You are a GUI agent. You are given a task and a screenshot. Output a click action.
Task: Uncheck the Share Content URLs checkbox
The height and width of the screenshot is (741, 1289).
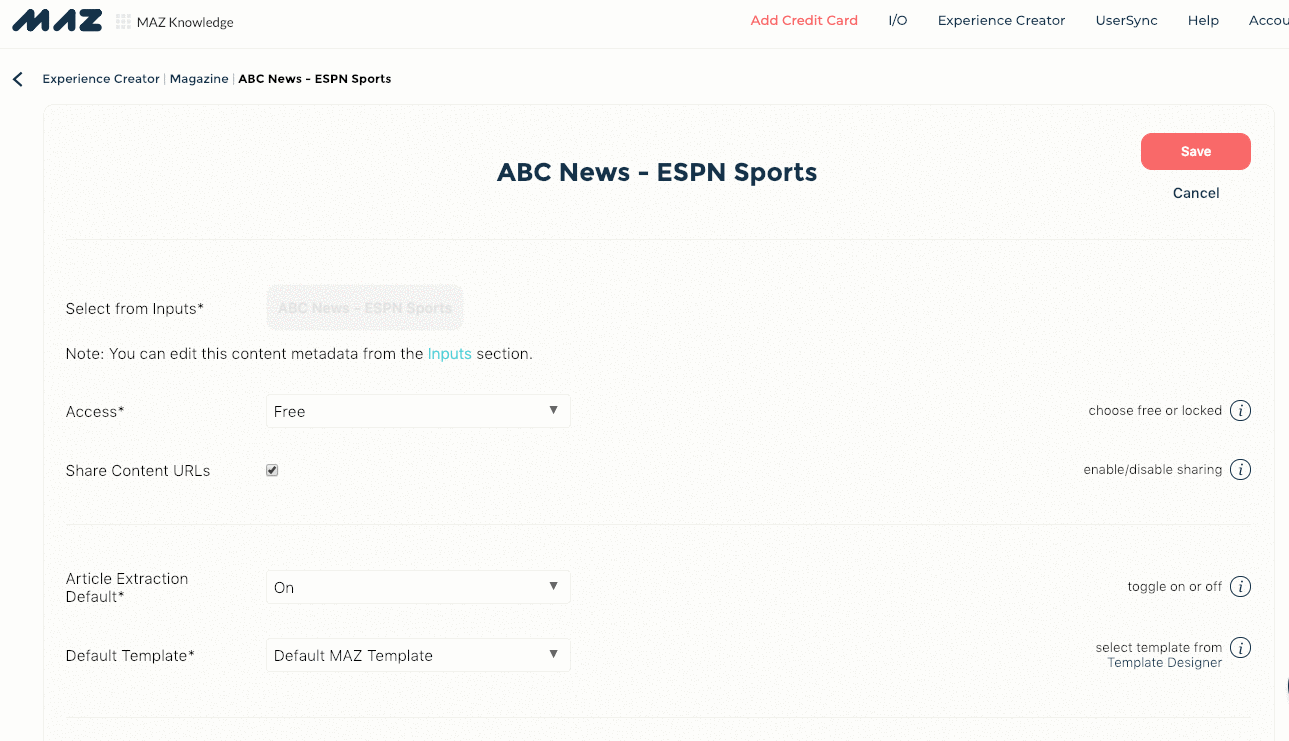tap(272, 470)
